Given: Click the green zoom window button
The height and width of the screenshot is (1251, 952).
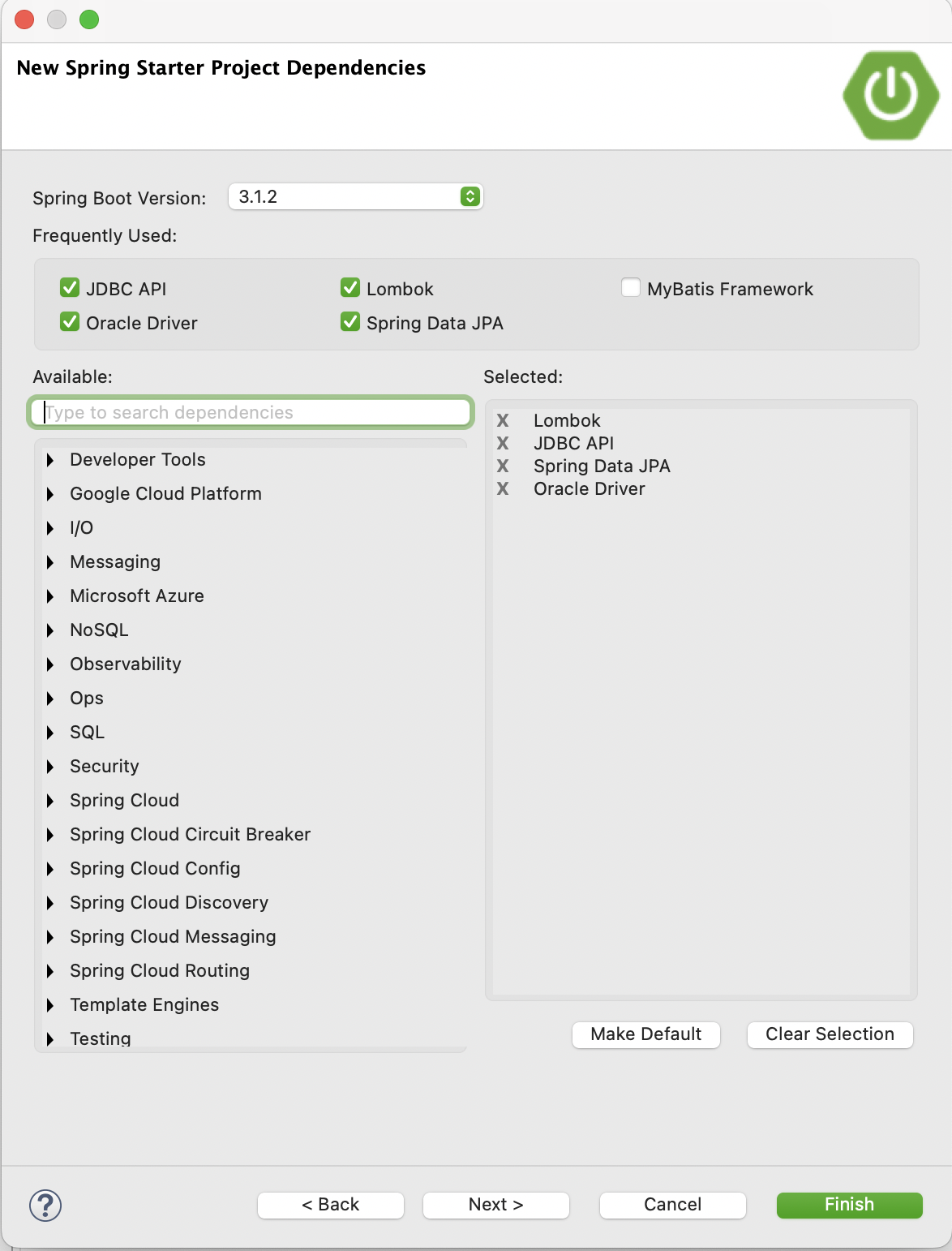Looking at the screenshot, I should pos(89,19).
